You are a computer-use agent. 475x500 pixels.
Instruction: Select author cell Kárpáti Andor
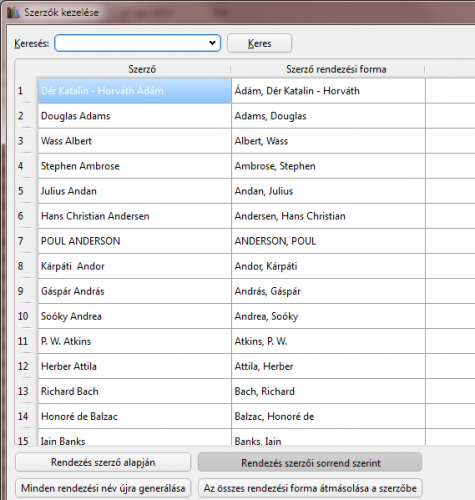(135, 266)
